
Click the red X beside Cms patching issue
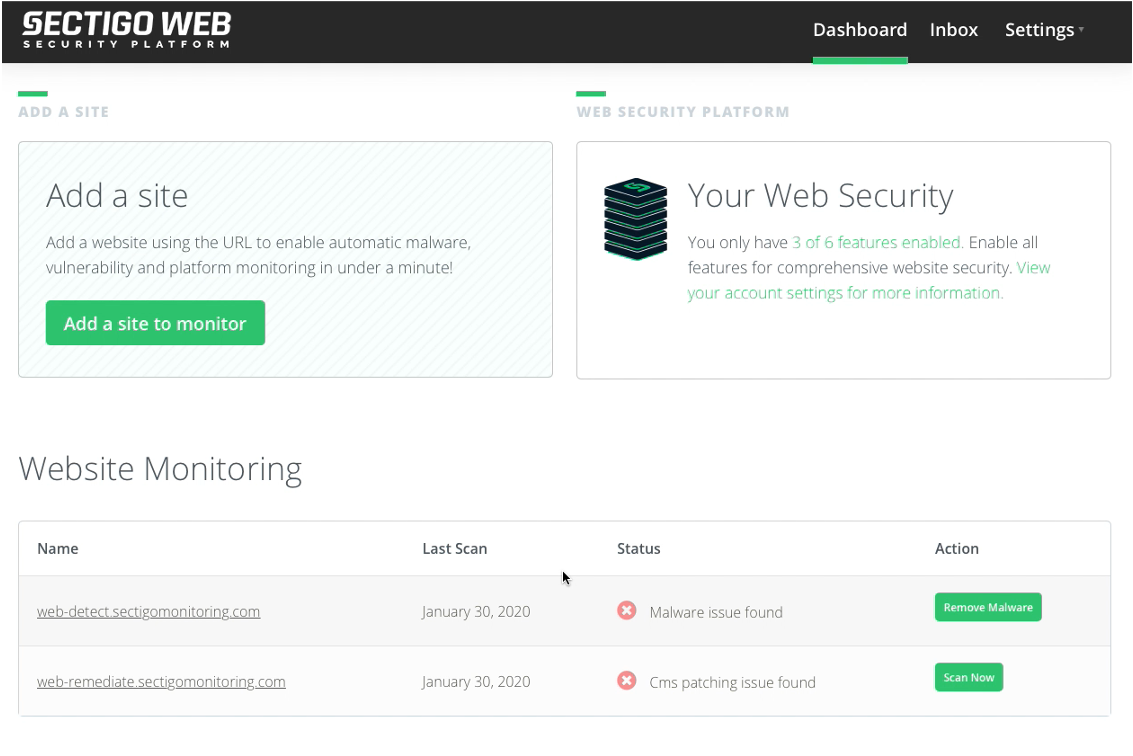627,682
